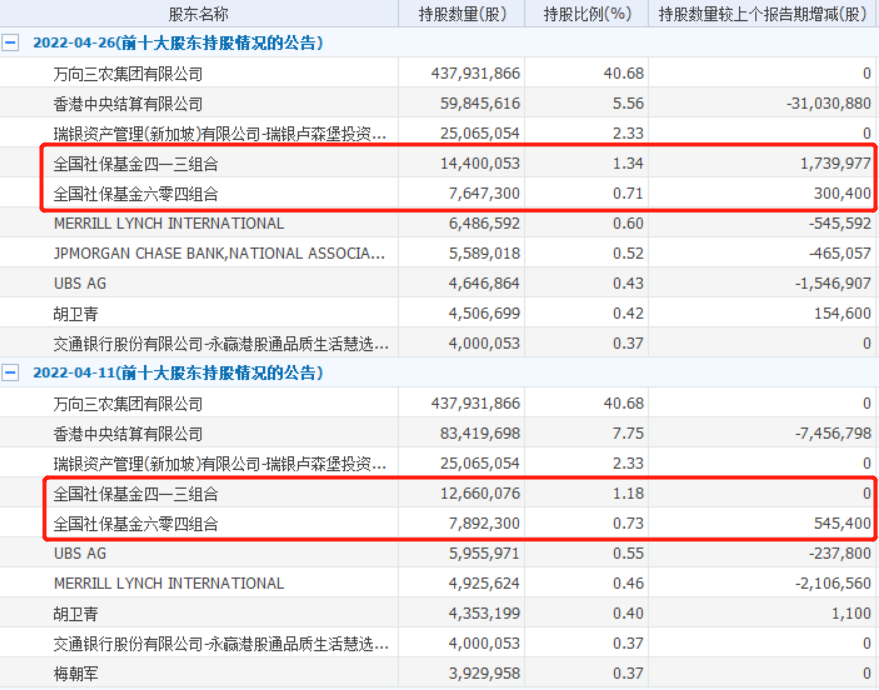
Task: Collapse the 2022-04-26 shareholder group
Action: click(10, 43)
